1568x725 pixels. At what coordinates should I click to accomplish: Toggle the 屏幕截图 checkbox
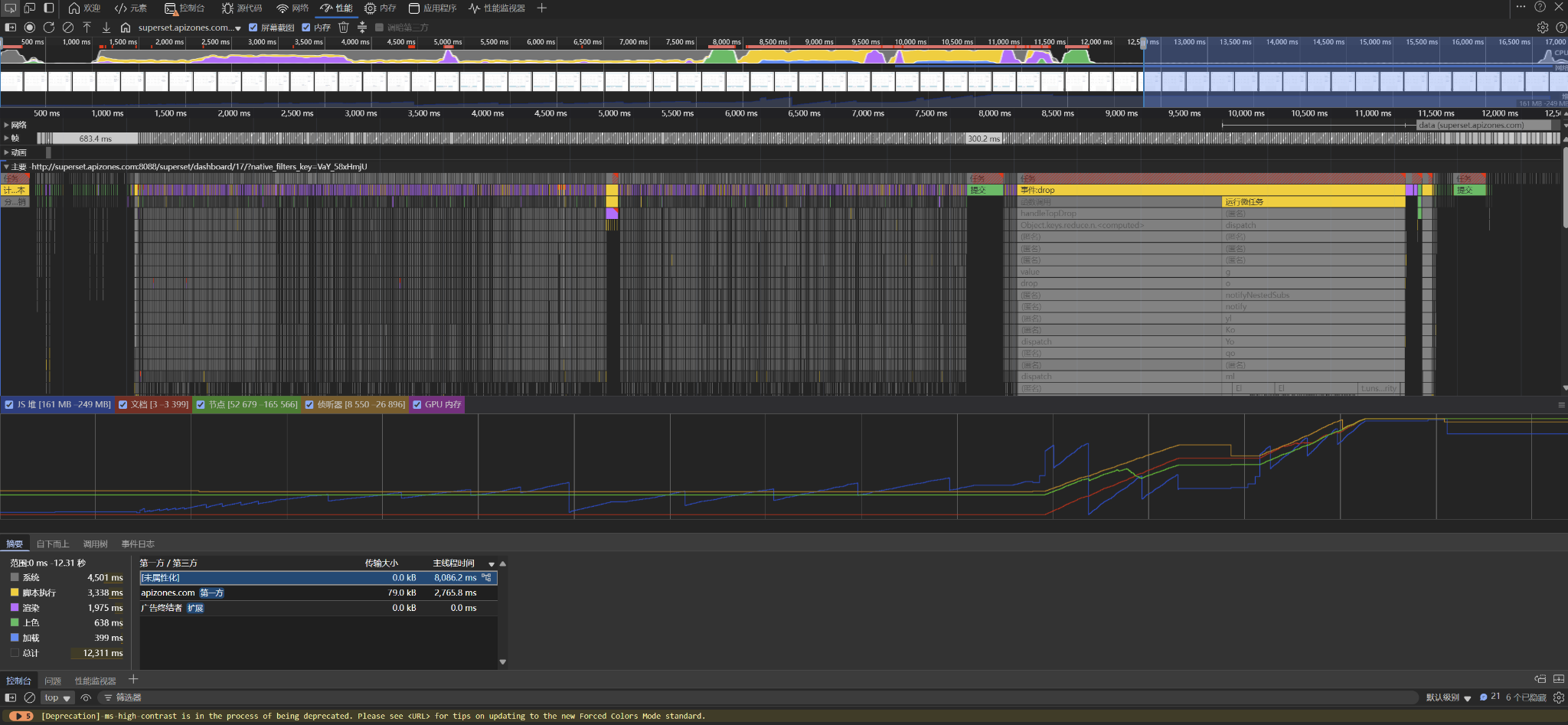click(253, 28)
